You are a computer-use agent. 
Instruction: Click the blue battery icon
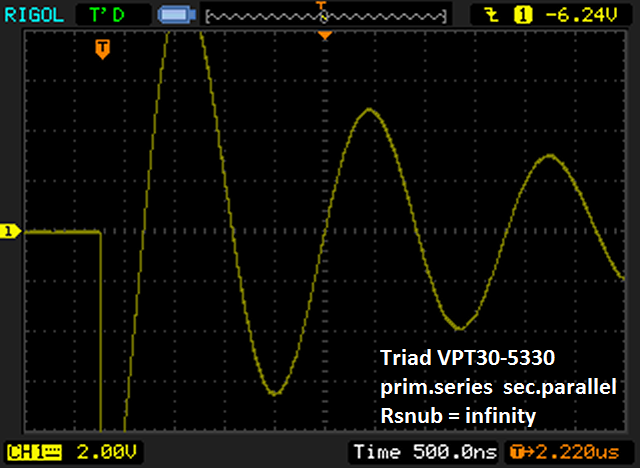[177, 15]
